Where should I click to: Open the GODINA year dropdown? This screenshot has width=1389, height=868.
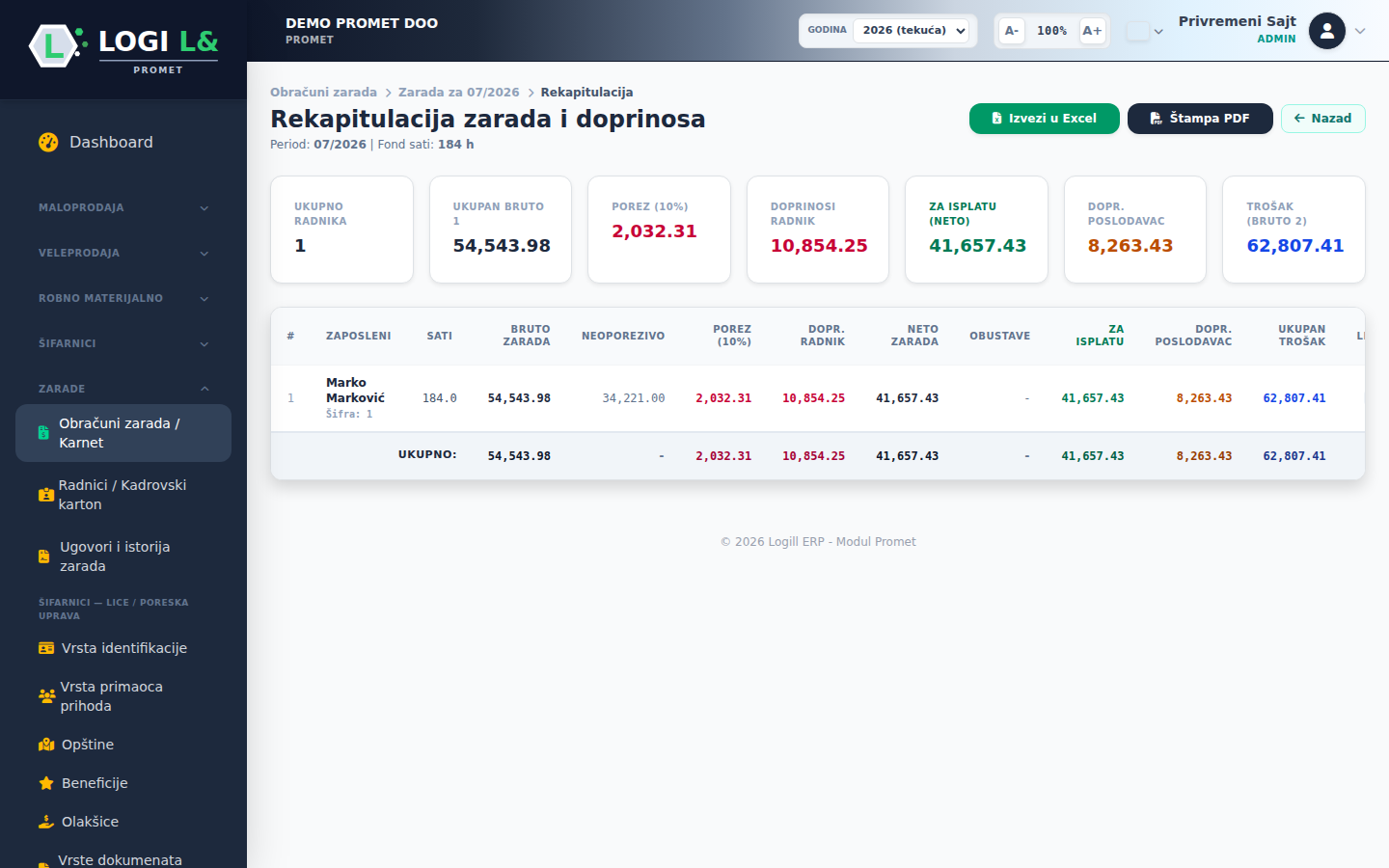pos(912,31)
